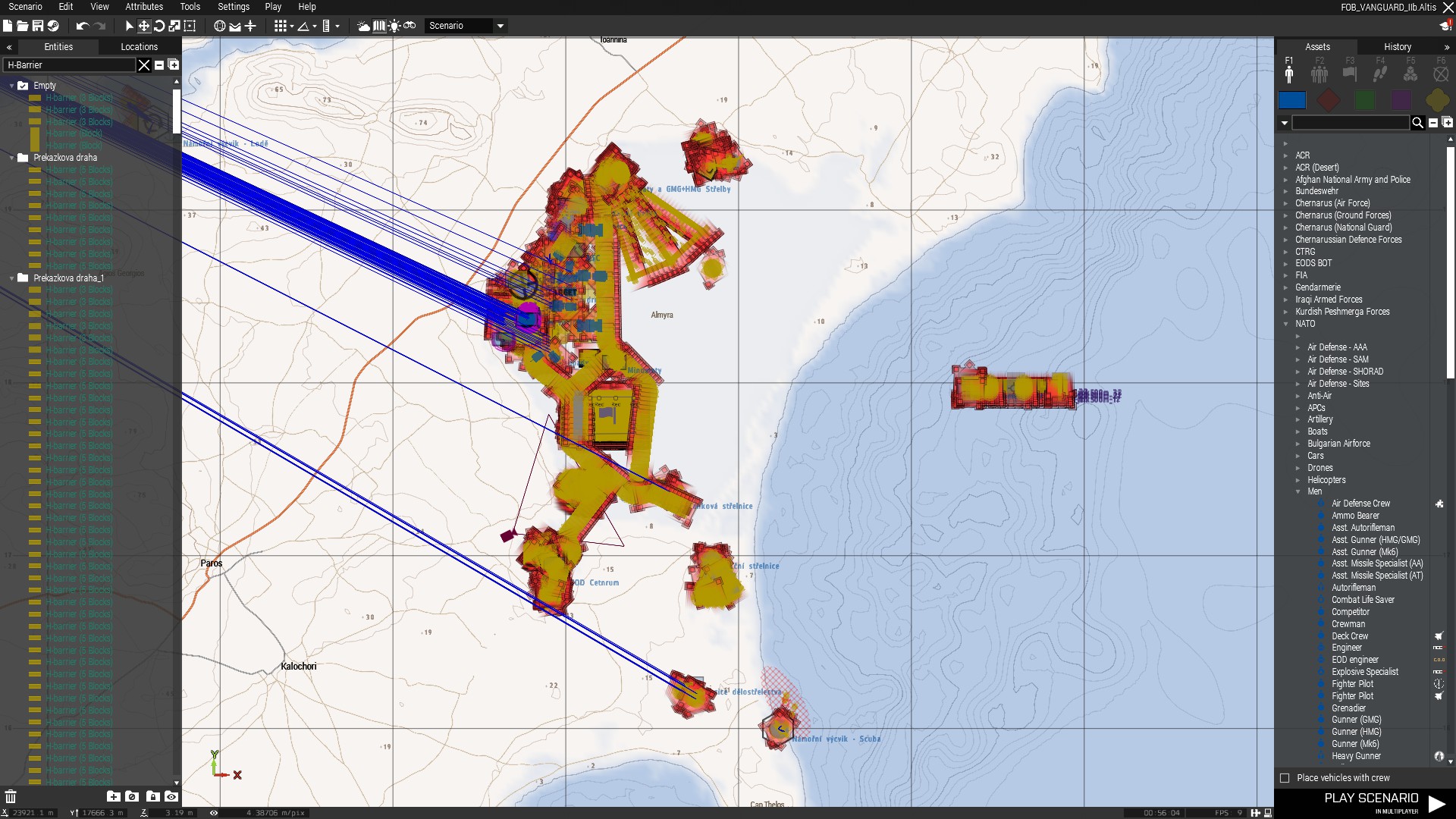Click the Steam Workshop publish icon

click(x=53, y=26)
